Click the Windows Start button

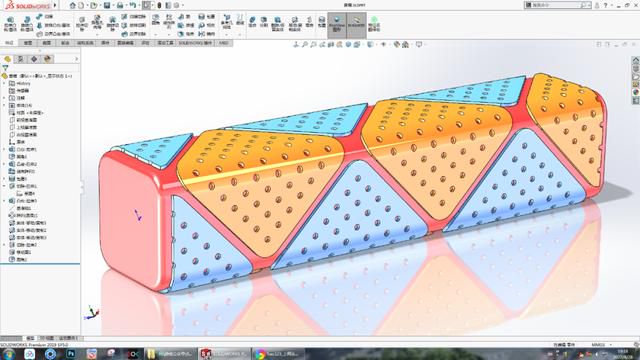coord(8,354)
